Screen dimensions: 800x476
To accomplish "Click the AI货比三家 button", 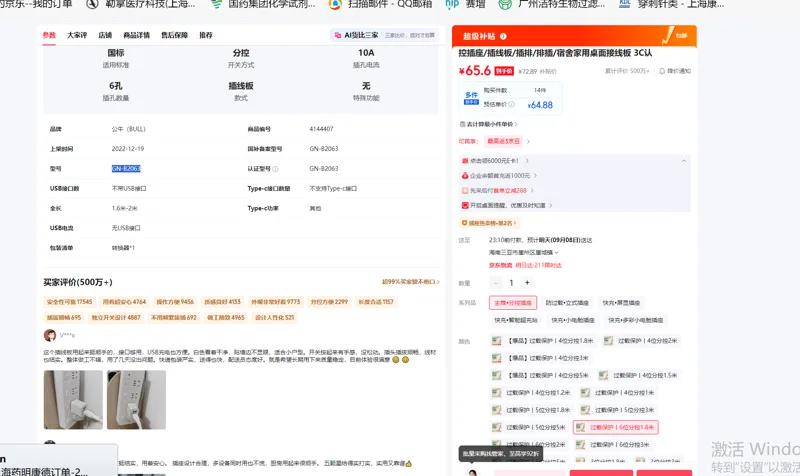I will pyautogui.click(x=384, y=35).
